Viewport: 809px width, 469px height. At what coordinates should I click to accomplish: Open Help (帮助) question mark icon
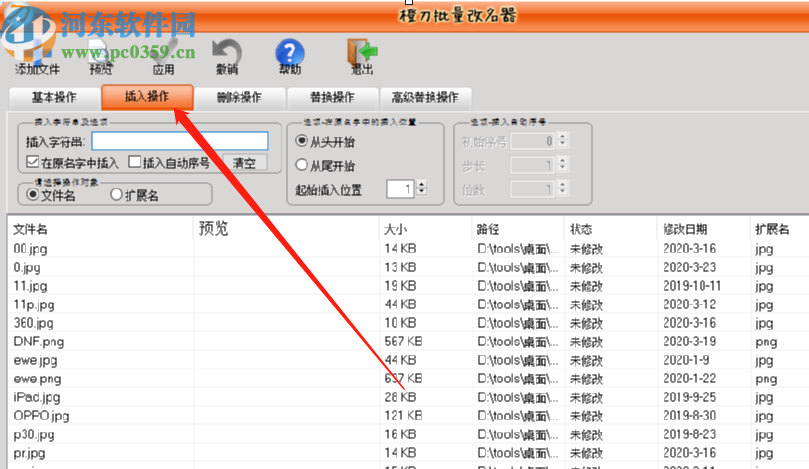(289, 56)
